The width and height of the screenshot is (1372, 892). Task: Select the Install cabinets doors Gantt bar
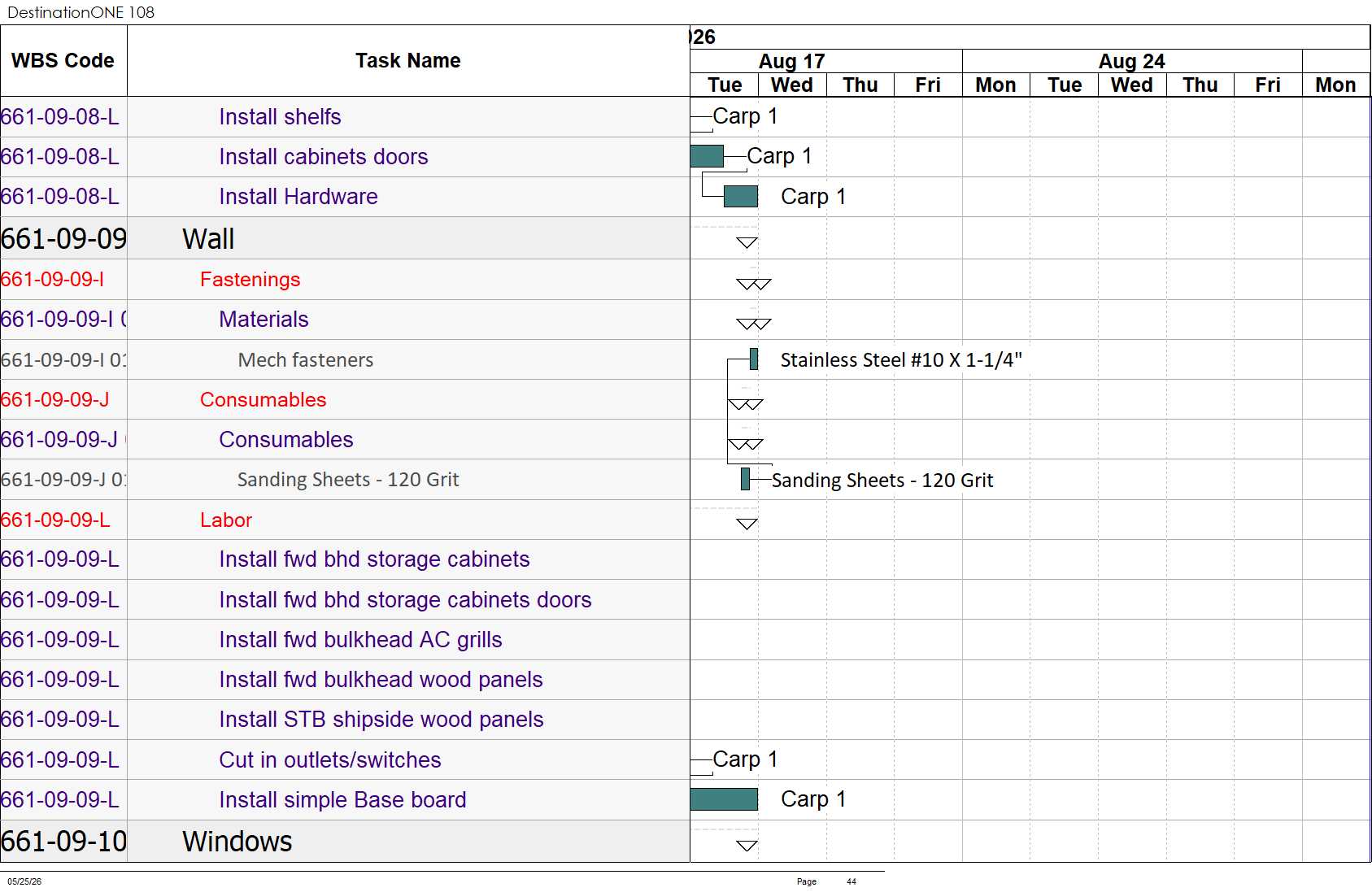coord(707,156)
